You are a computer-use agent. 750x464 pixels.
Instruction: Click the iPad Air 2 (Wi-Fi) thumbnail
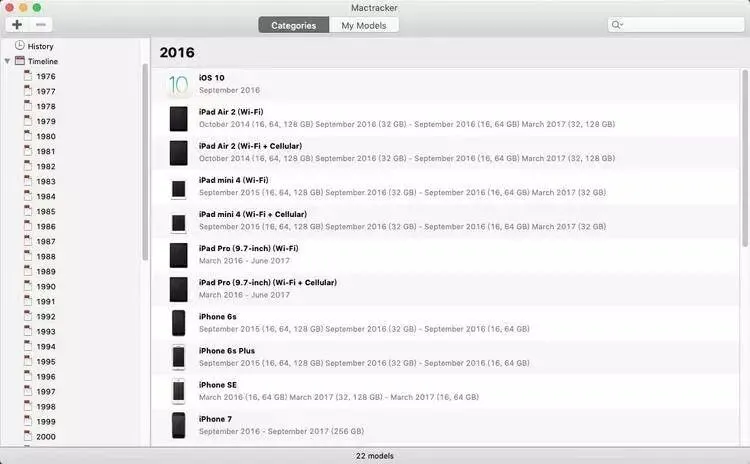pos(178,119)
